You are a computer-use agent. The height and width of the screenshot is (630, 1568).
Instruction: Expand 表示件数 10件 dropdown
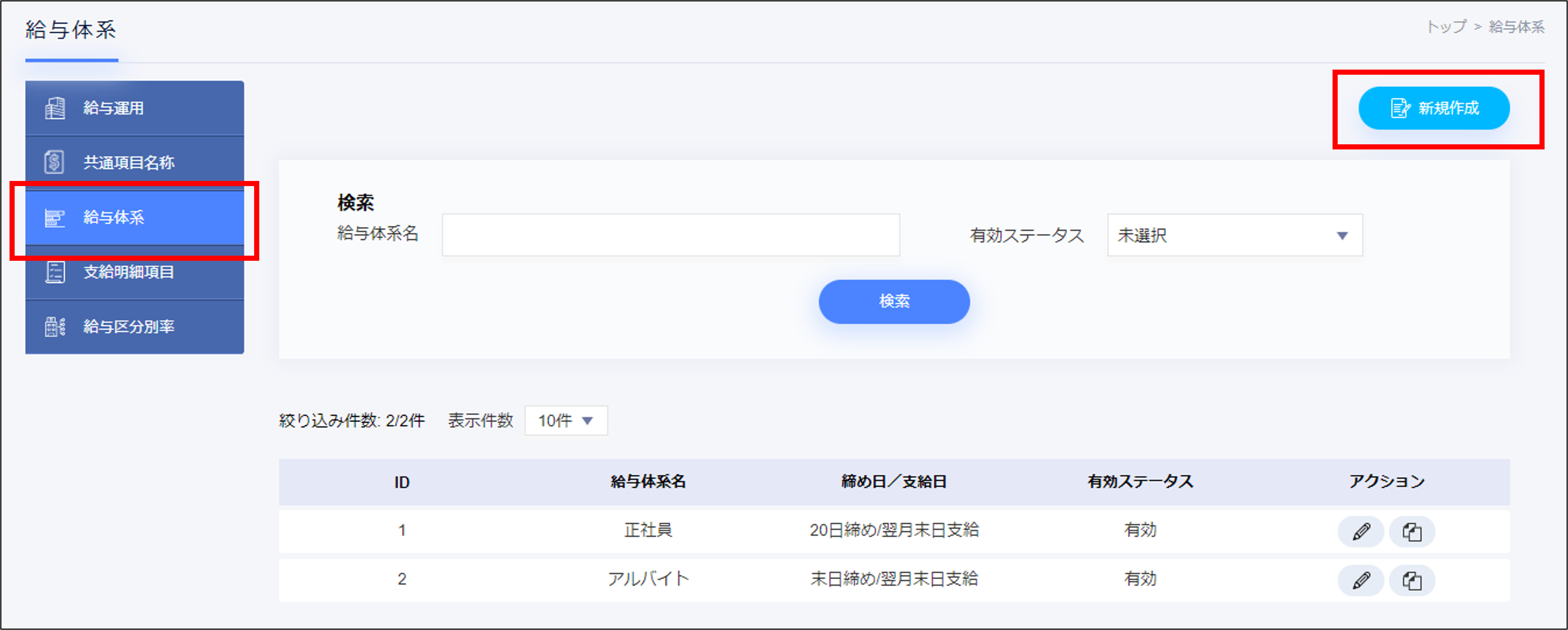tap(565, 420)
